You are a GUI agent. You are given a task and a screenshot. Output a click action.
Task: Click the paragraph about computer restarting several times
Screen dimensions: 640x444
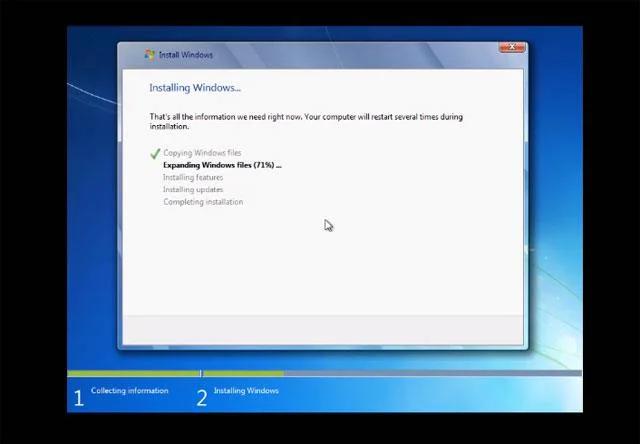[x=306, y=122]
